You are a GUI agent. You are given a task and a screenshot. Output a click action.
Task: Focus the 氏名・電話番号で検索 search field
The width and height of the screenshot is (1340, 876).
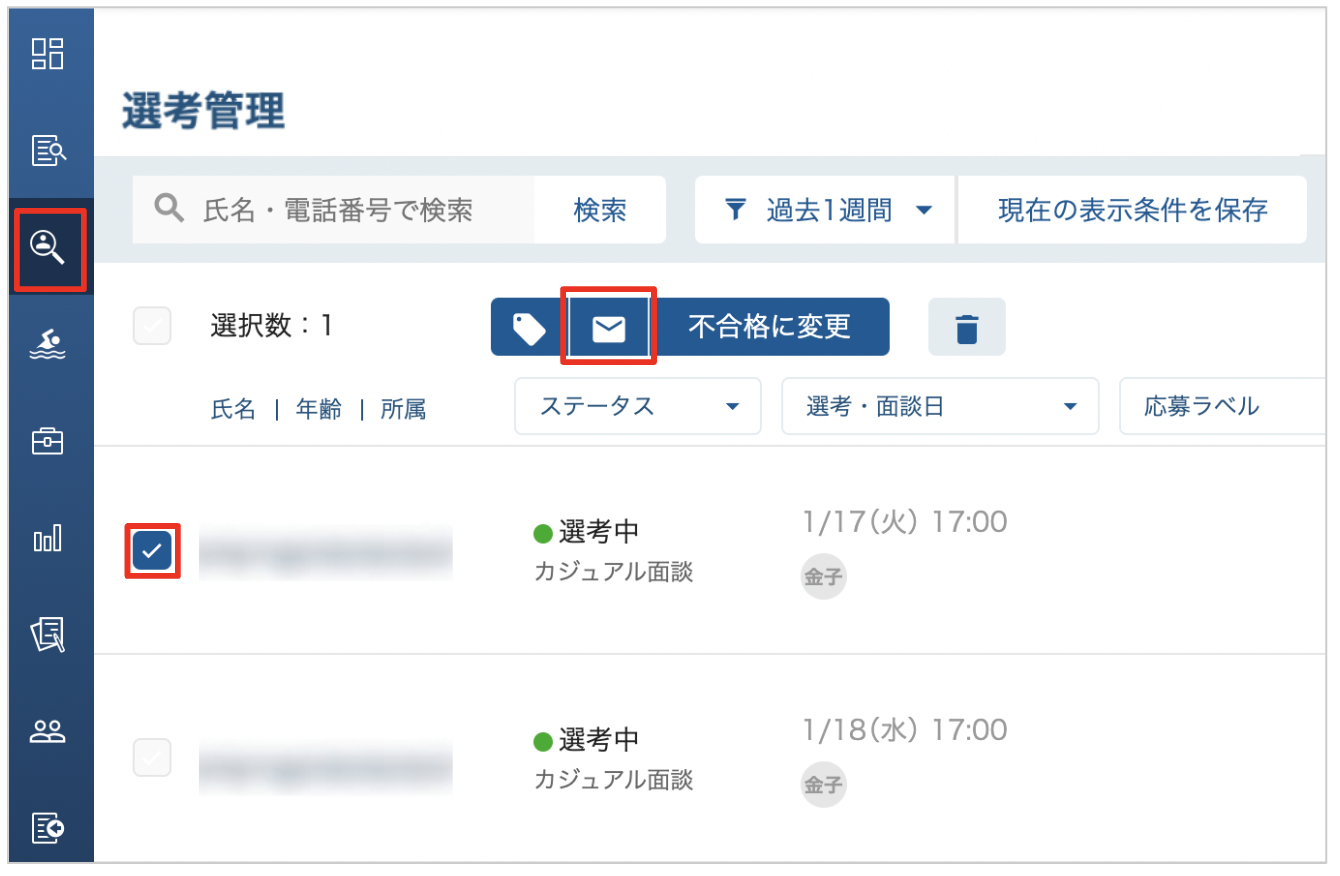pos(333,210)
